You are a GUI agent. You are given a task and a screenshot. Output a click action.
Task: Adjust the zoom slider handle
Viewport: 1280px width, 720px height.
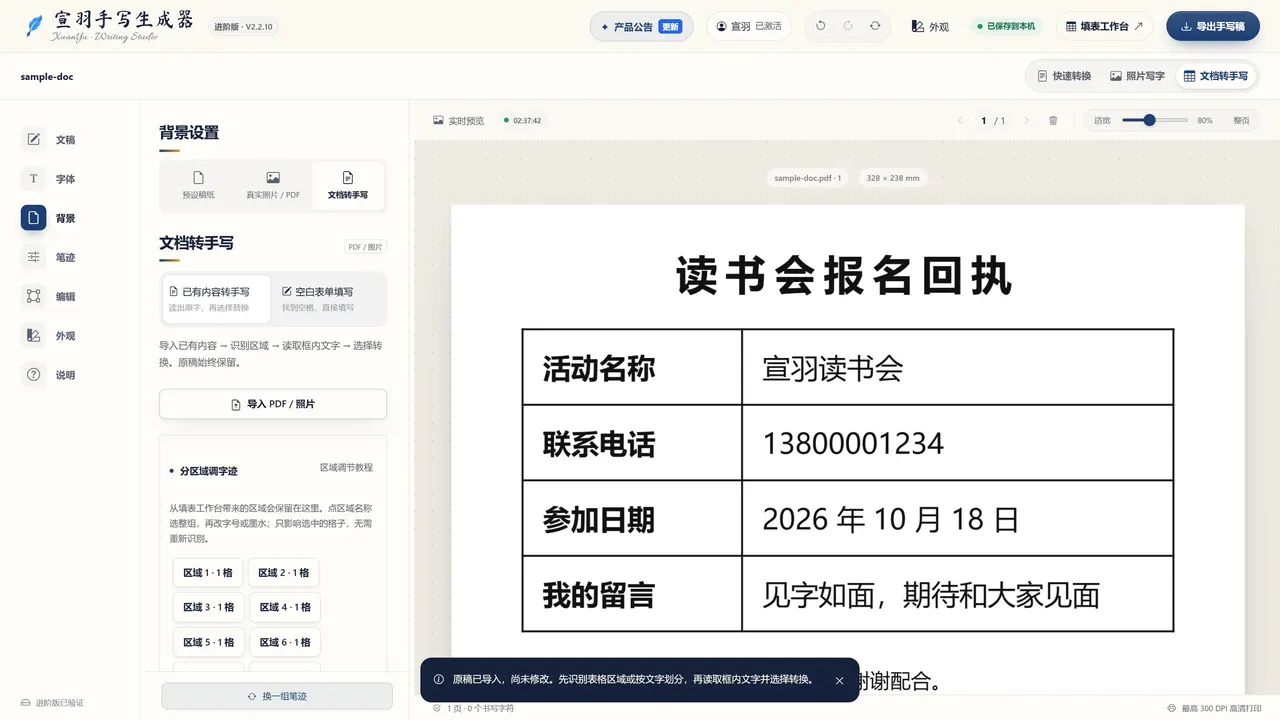(x=1150, y=120)
